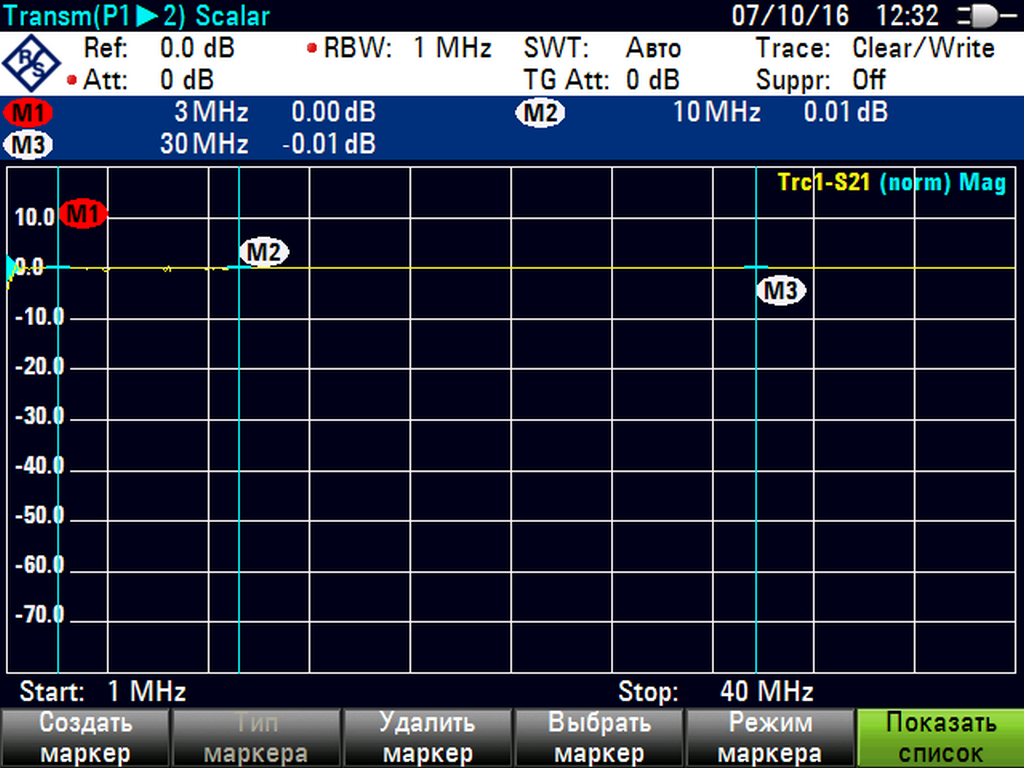Select the M3 marker label on the trace
Viewport: 1024px width, 768px height.
pos(781,291)
